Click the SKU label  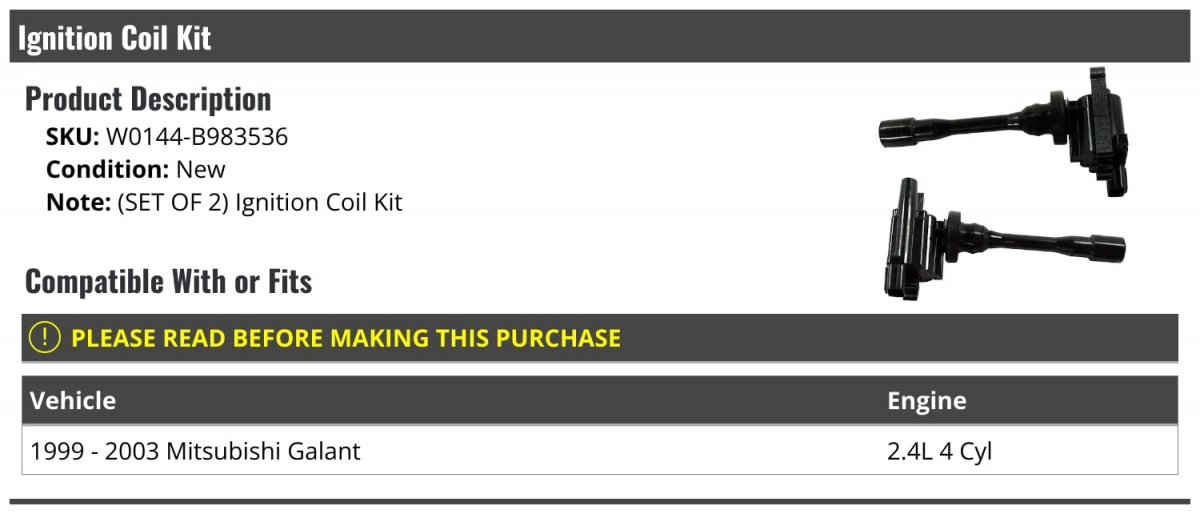click(x=73, y=137)
